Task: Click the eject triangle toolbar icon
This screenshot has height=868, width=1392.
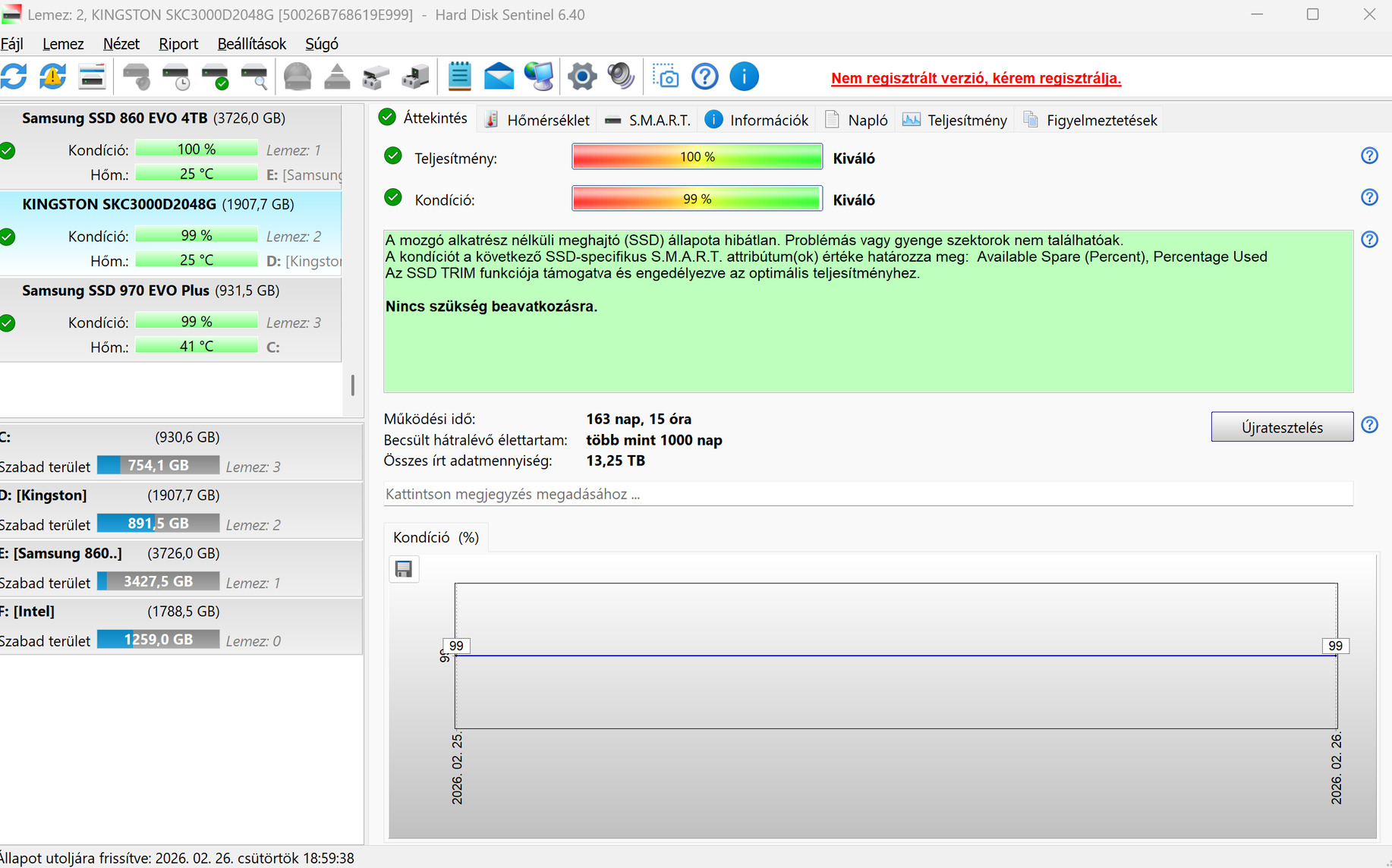Action: pos(337,77)
